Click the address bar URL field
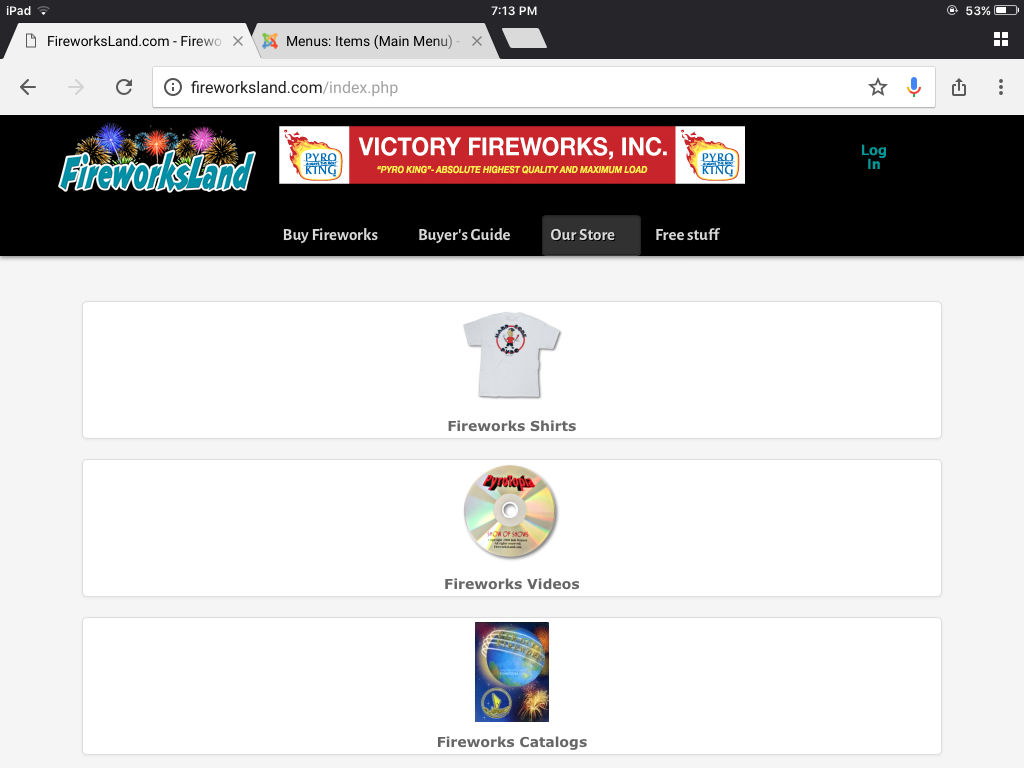The height and width of the screenshot is (768, 1024). (x=522, y=87)
